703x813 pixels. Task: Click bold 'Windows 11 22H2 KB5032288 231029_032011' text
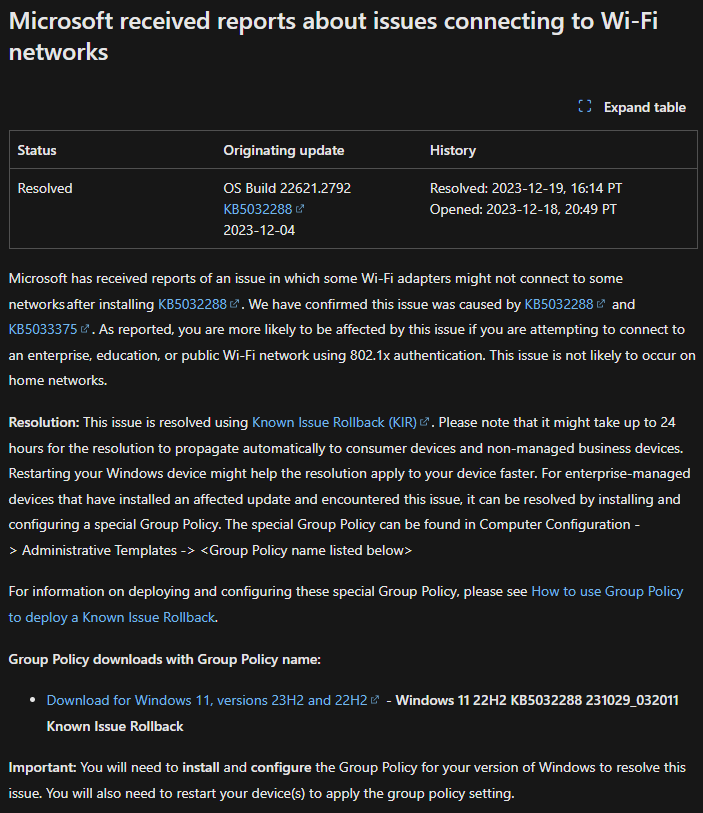pyautogui.click(x=537, y=700)
